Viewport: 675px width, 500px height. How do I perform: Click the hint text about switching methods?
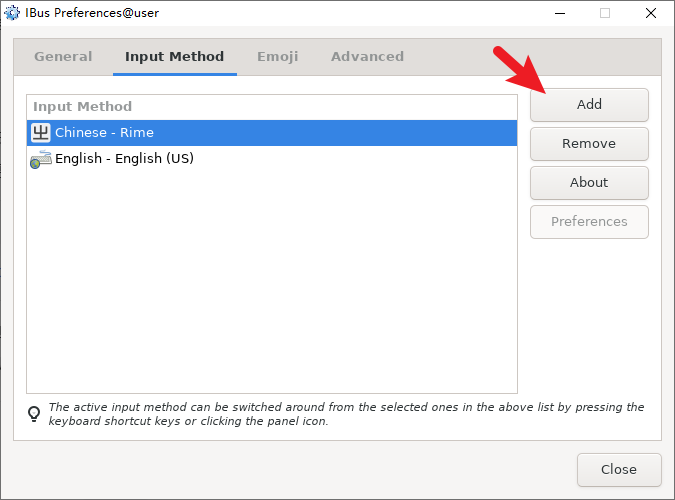coord(346,414)
